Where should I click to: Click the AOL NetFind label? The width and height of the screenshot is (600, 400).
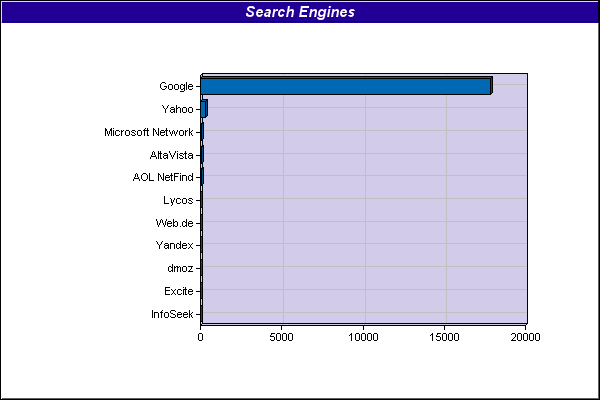click(163, 178)
